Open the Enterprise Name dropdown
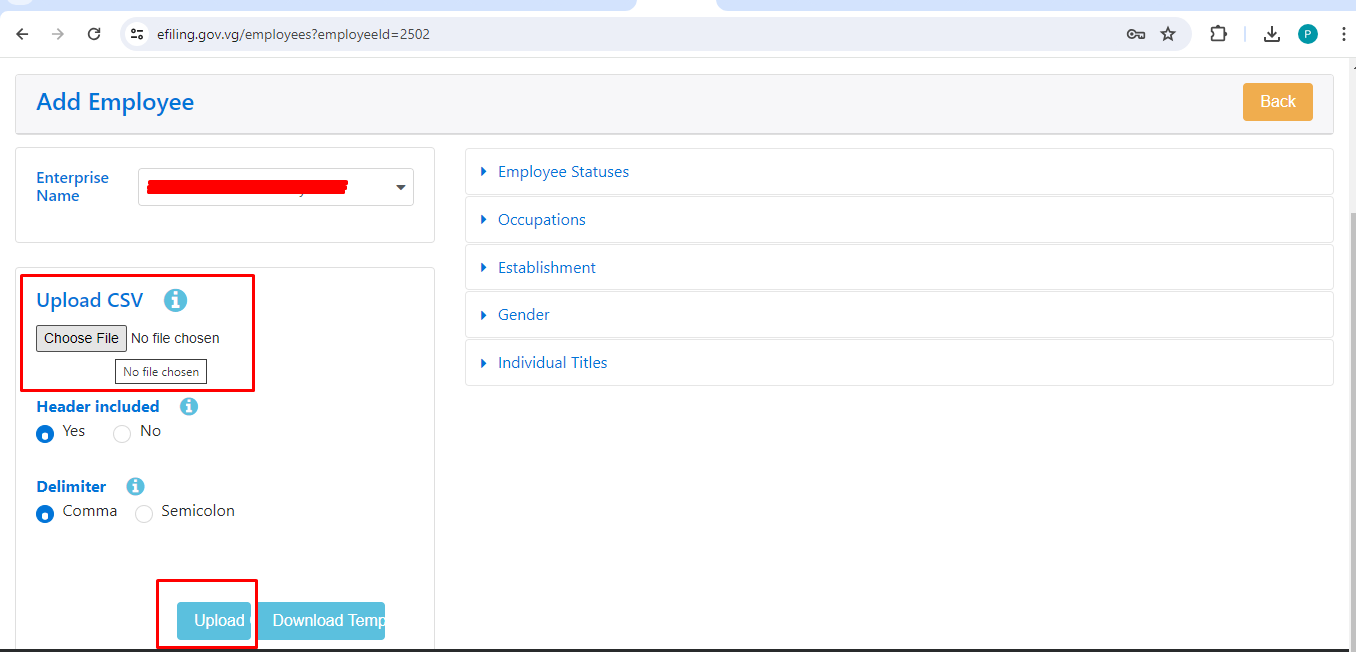Viewport: 1356px width, 652px height. [276, 187]
